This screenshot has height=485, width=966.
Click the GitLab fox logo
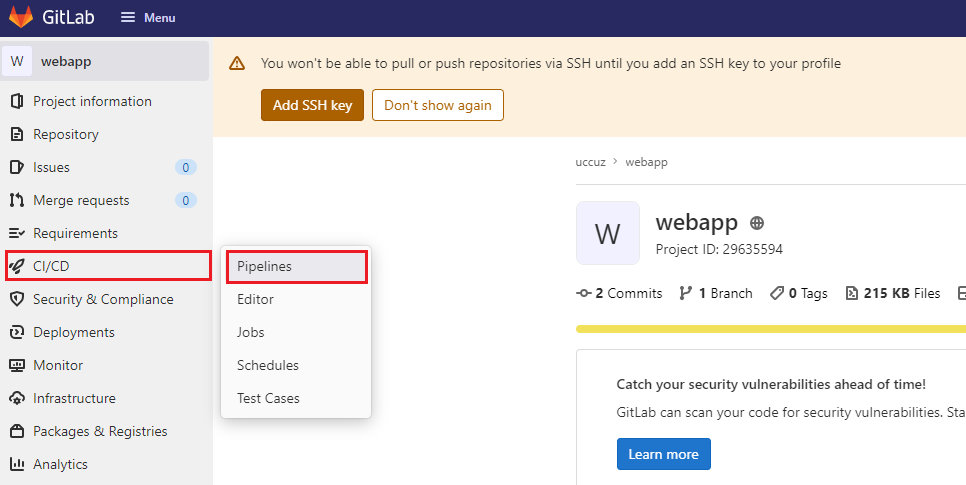click(x=20, y=17)
